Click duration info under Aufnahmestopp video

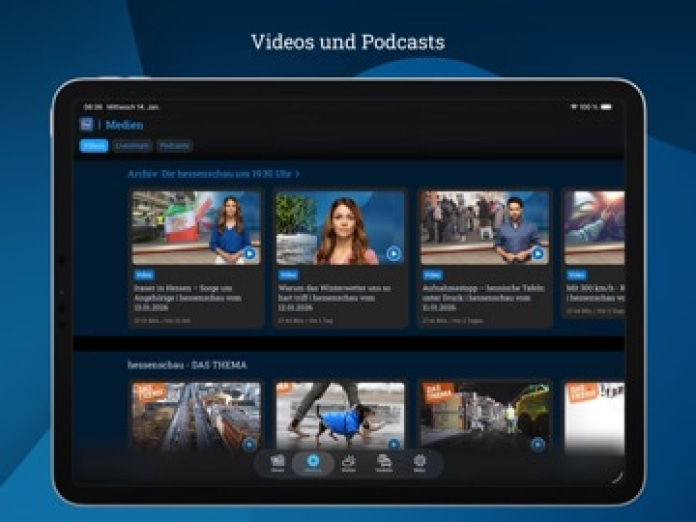click(x=453, y=320)
